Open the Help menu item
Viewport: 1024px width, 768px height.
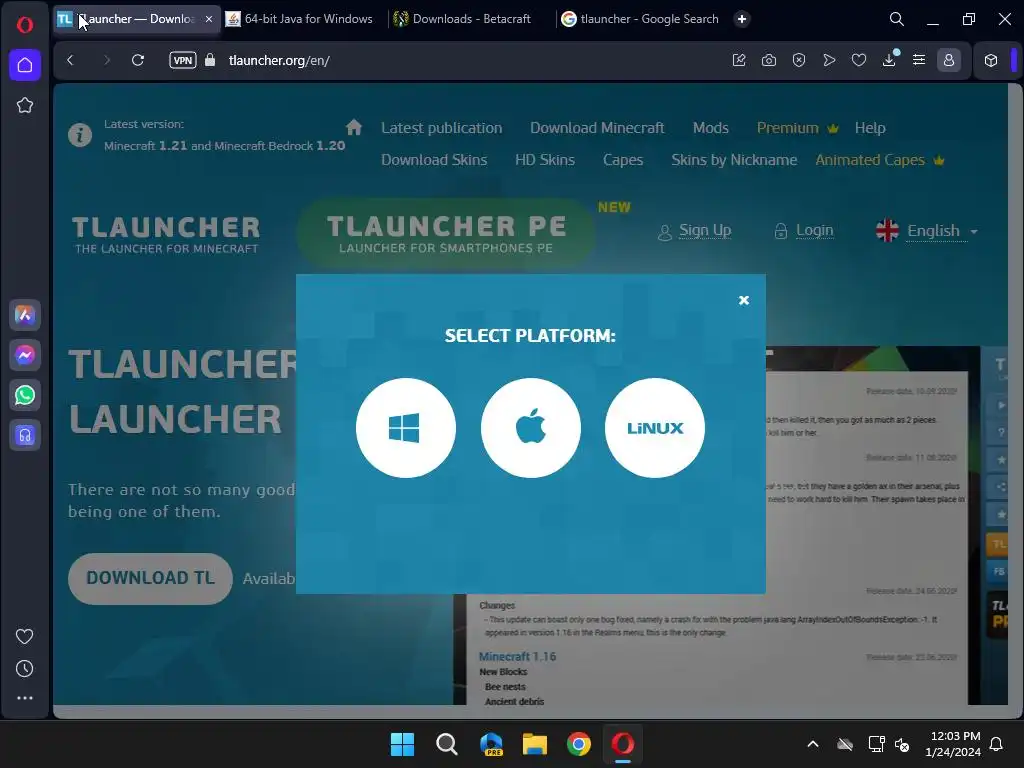[x=870, y=128]
